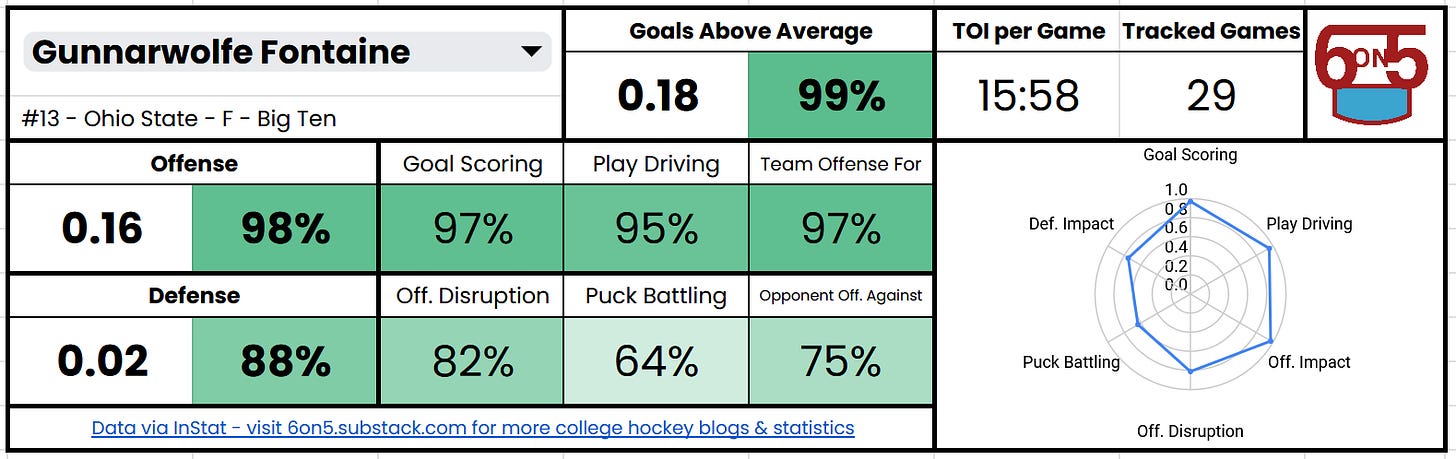Select the Play Driving 95% cell
The image size is (1456, 459).
[656, 229]
